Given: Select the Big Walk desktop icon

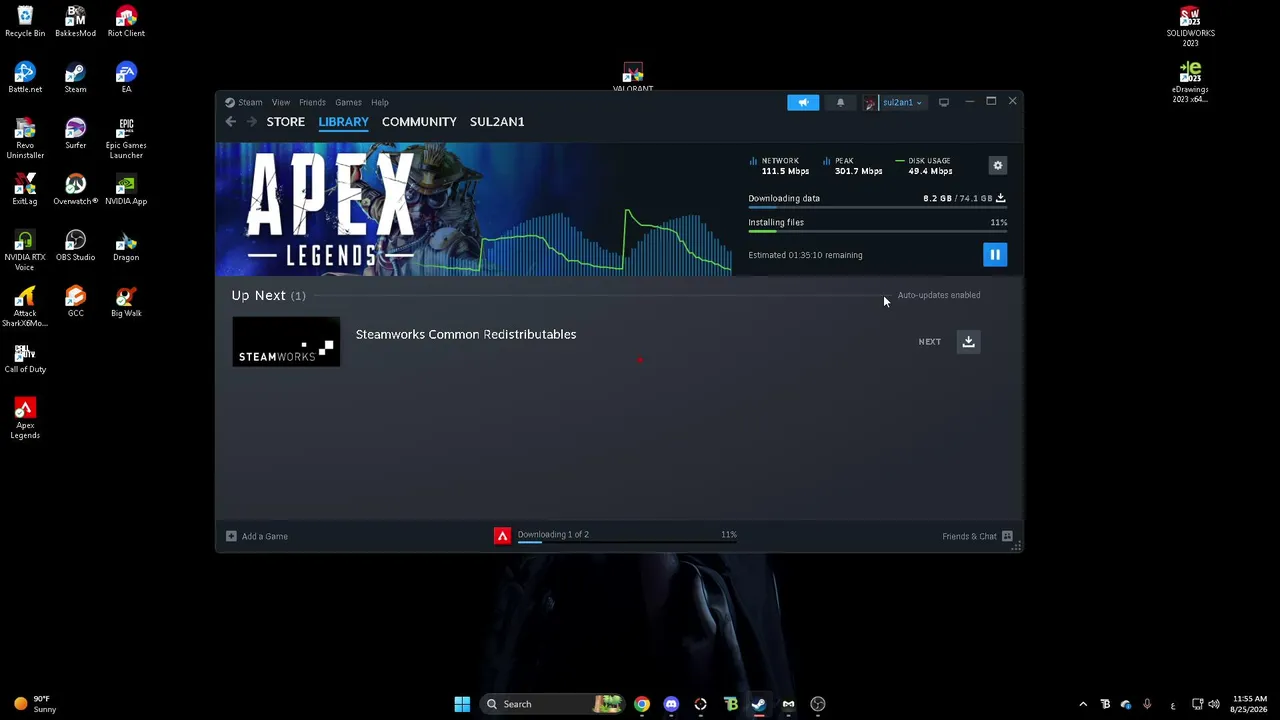Looking at the screenshot, I should coord(126,302).
